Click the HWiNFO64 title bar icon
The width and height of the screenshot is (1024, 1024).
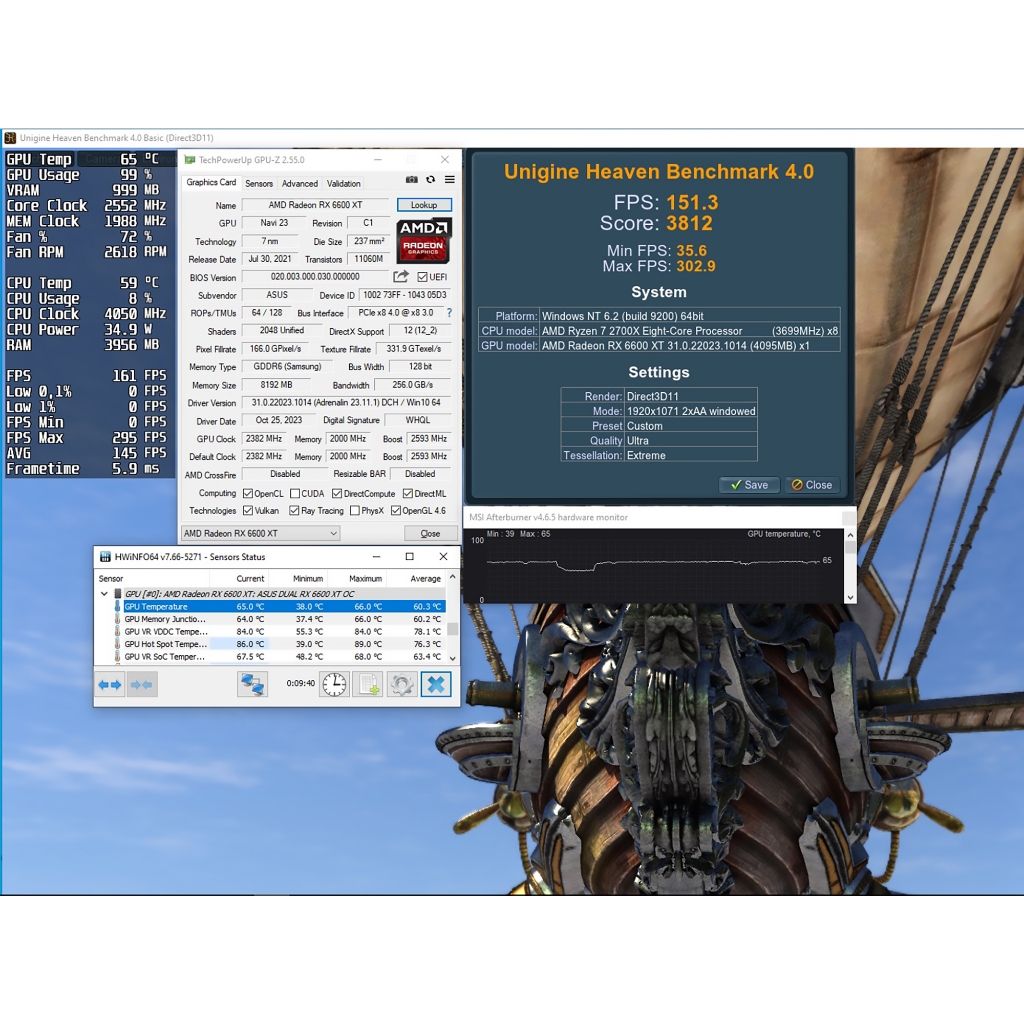click(104, 557)
